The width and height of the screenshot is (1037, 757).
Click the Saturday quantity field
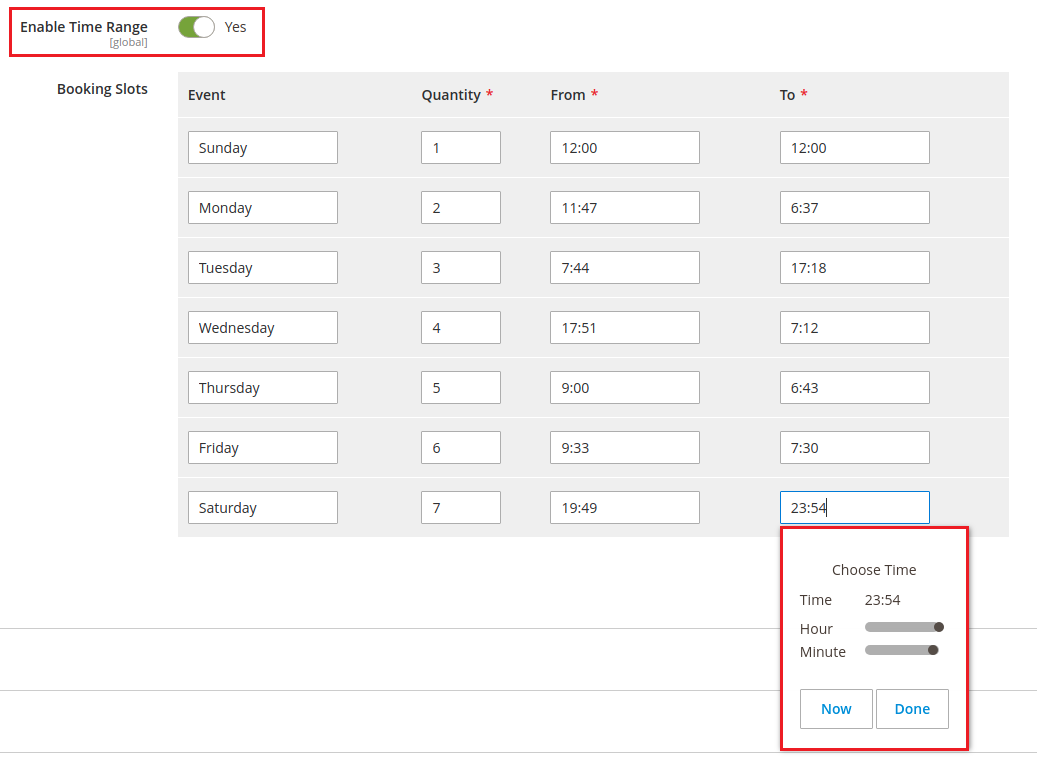(460, 508)
